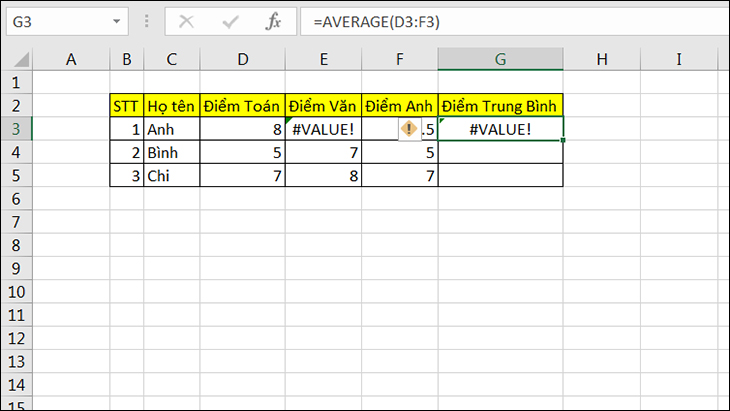Click the formula bar text =AVERAGE(D3:F3)
Viewport: 730px width, 411px height.
click(x=376, y=21)
